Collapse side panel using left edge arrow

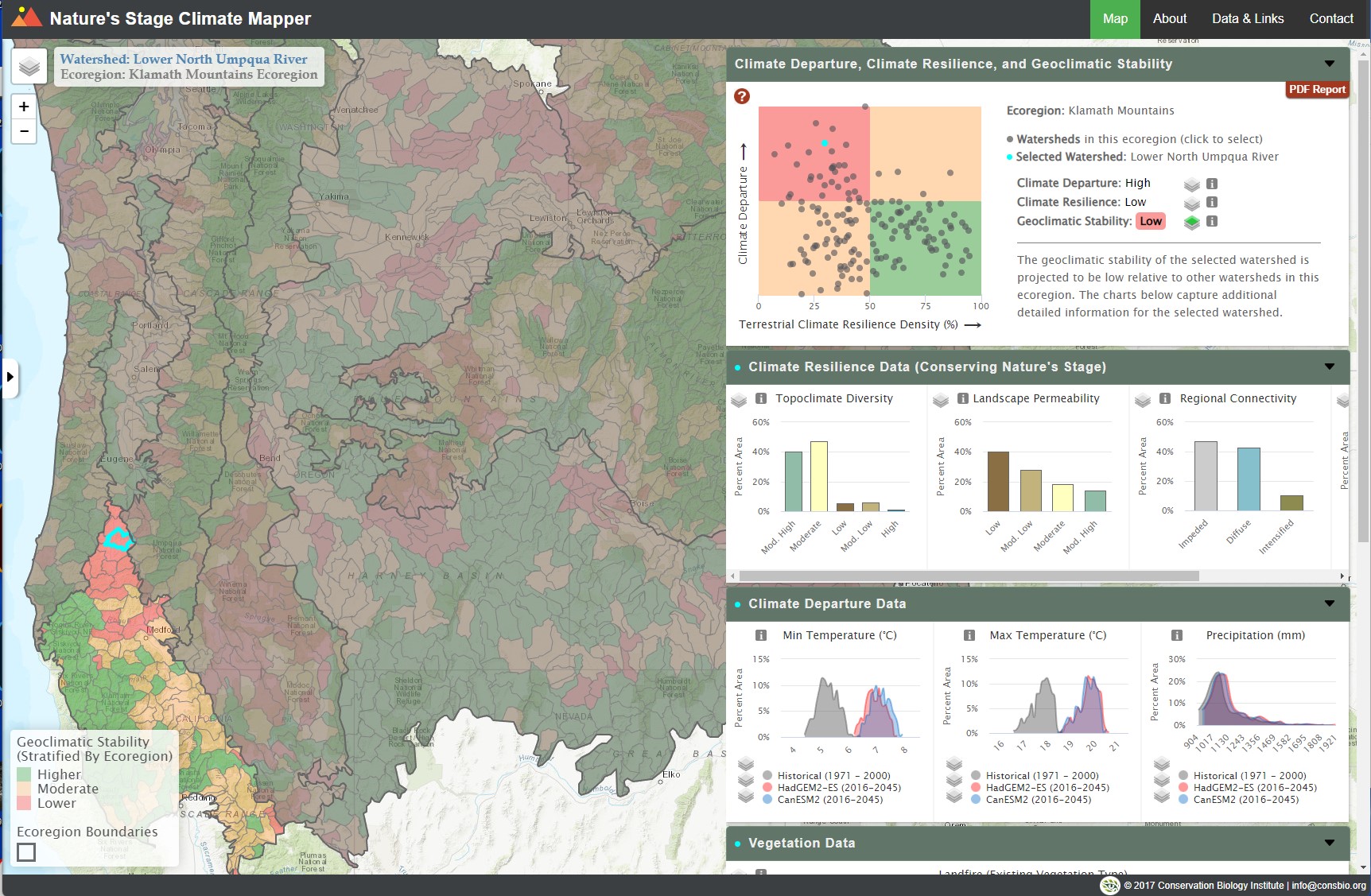pyautogui.click(x=10, y=376)
